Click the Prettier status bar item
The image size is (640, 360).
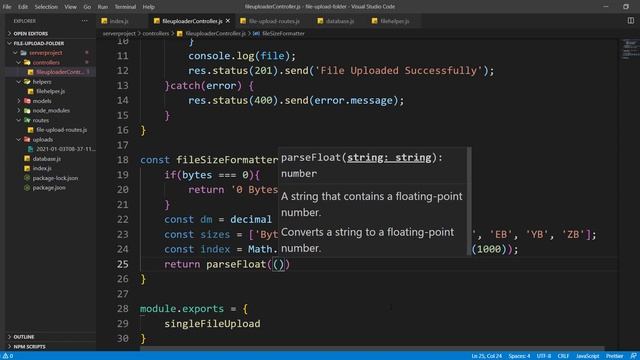[x=615, y=356]
